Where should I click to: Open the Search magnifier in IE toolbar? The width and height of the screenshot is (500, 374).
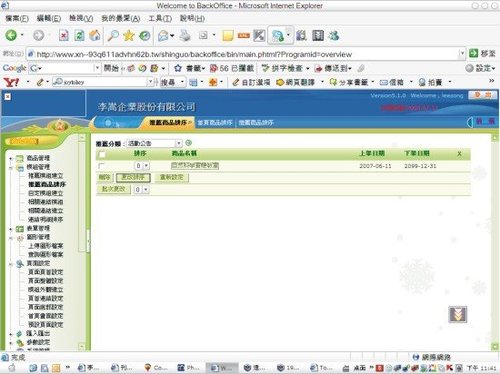[113, 35]
